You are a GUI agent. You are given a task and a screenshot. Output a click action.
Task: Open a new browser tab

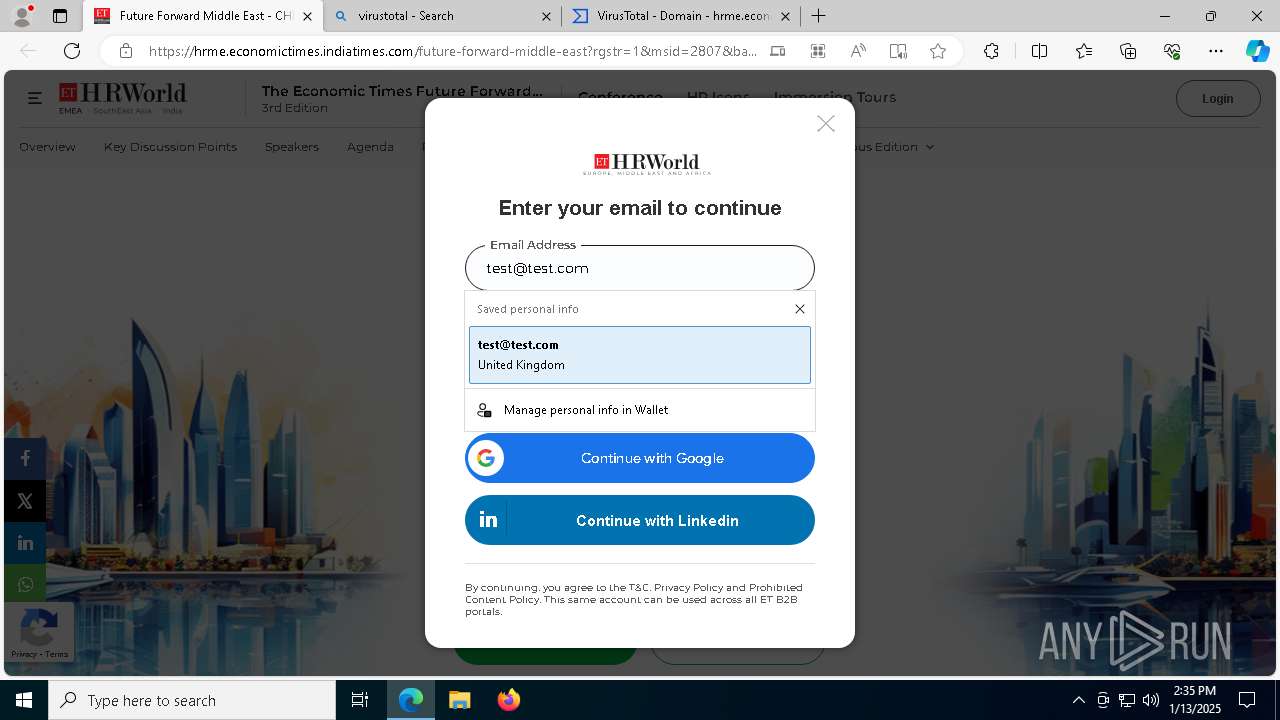point(818,16)
